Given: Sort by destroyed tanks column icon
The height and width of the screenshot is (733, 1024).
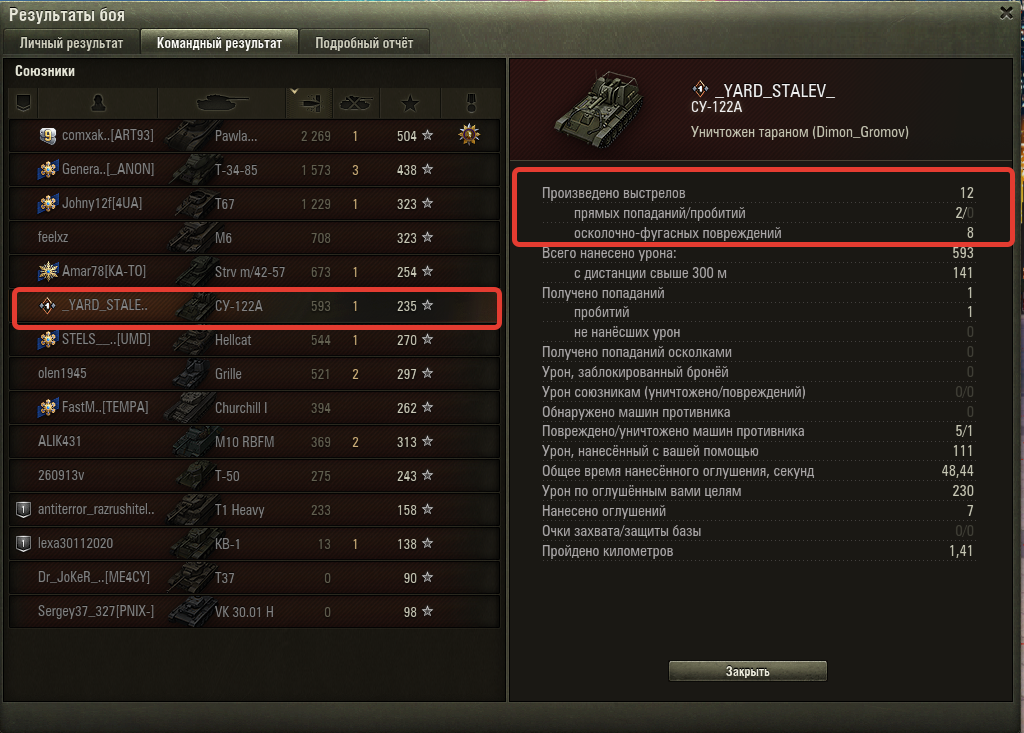Looking at the screenshot, I should coord(356,103).
